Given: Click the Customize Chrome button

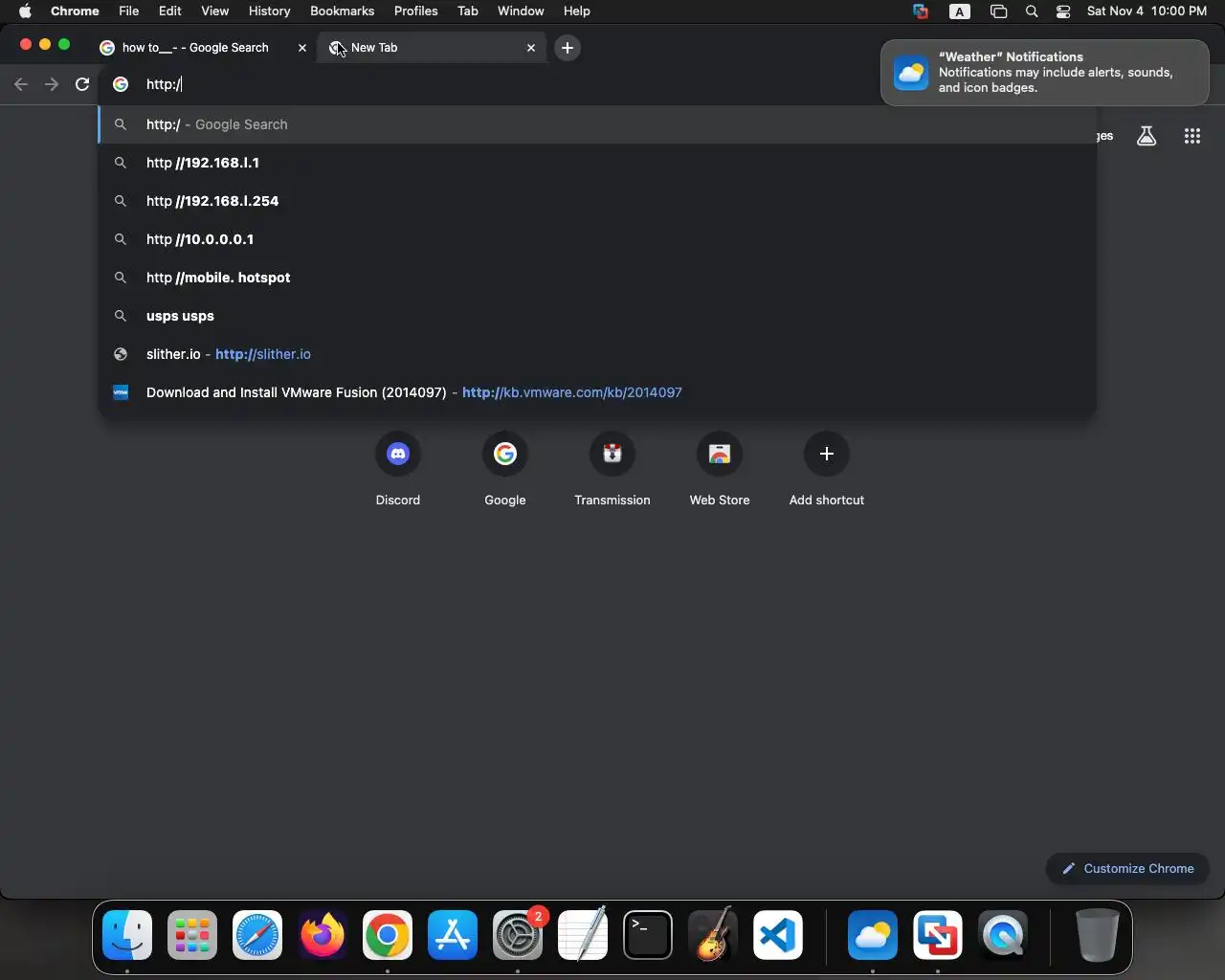Looking at the screenshot, I should [1127, 868].
